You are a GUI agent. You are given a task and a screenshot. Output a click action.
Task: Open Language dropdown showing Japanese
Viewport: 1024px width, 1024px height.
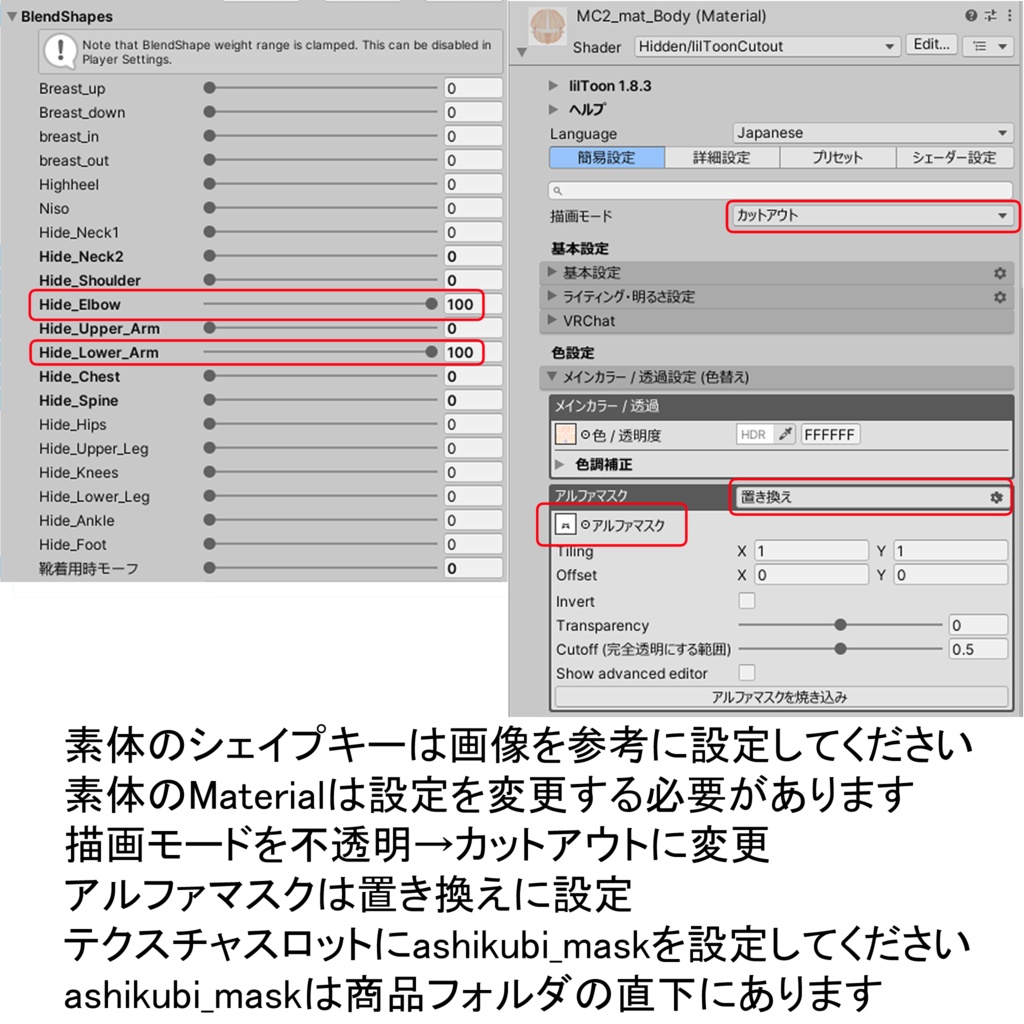872,133
